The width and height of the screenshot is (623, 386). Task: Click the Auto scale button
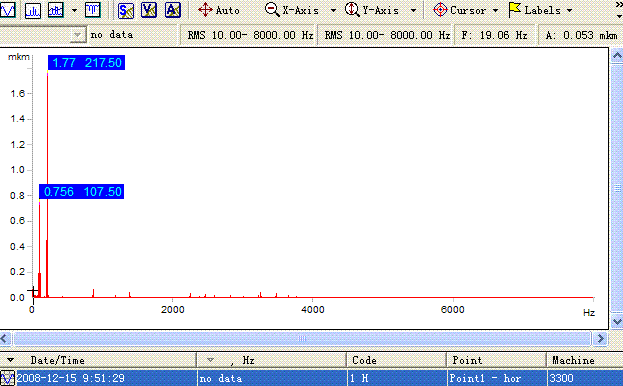(x=219, y=10)
